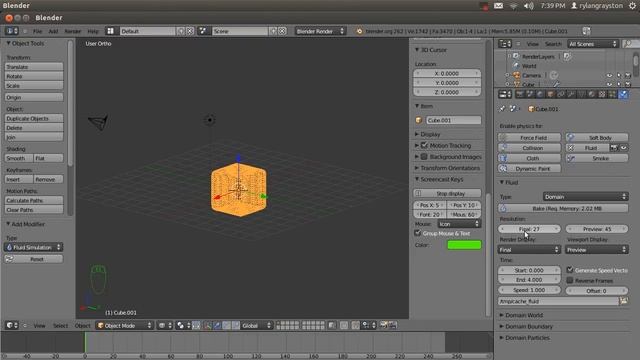
Task: Open the 3D view Select menu
Action: tap(60, 325)
